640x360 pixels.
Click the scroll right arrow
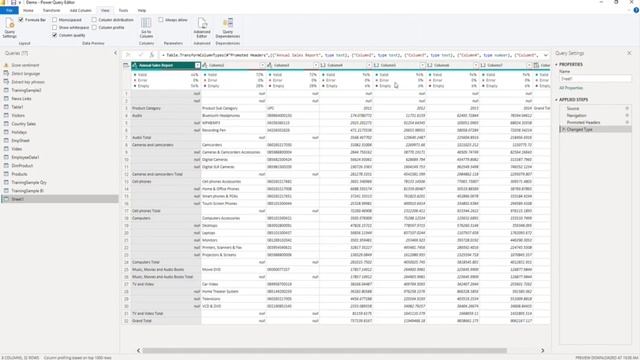pyautogui.click(x=542, y=351)
